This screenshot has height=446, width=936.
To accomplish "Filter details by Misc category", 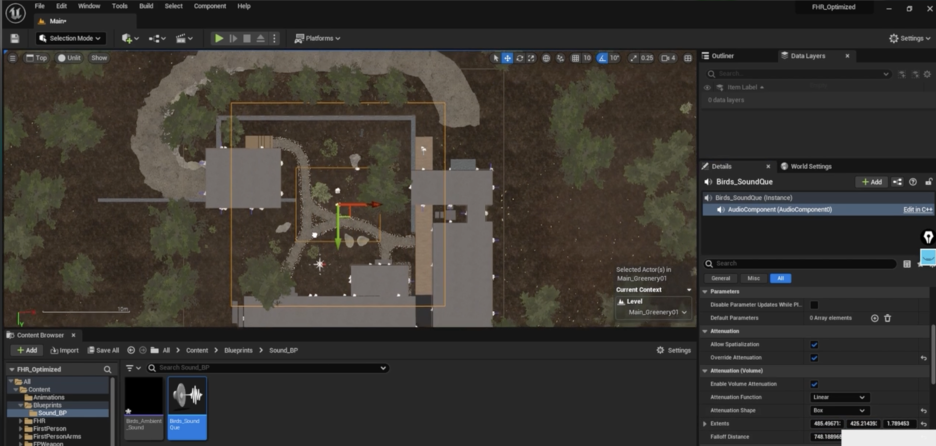I will (x=753, y=278).
